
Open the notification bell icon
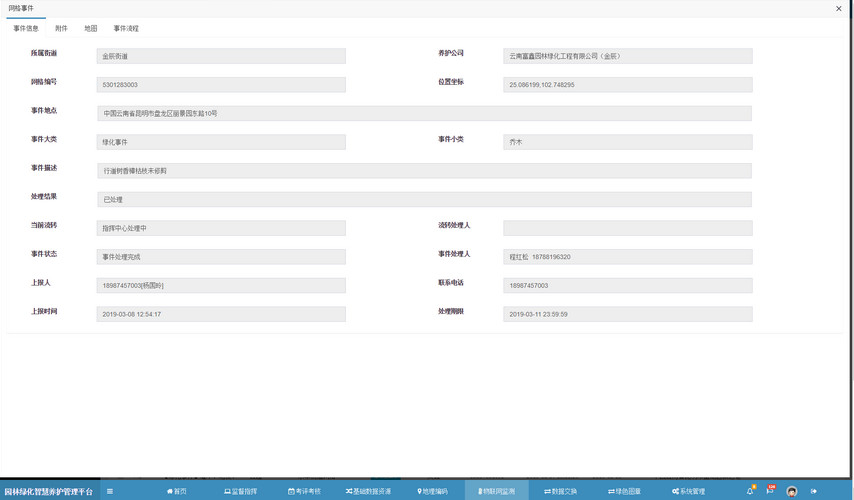pos(750,491)
